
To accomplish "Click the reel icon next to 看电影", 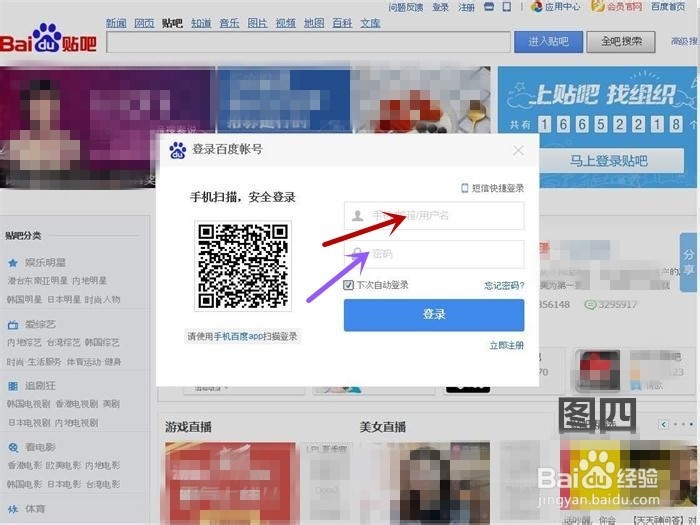I will point(13,447).
